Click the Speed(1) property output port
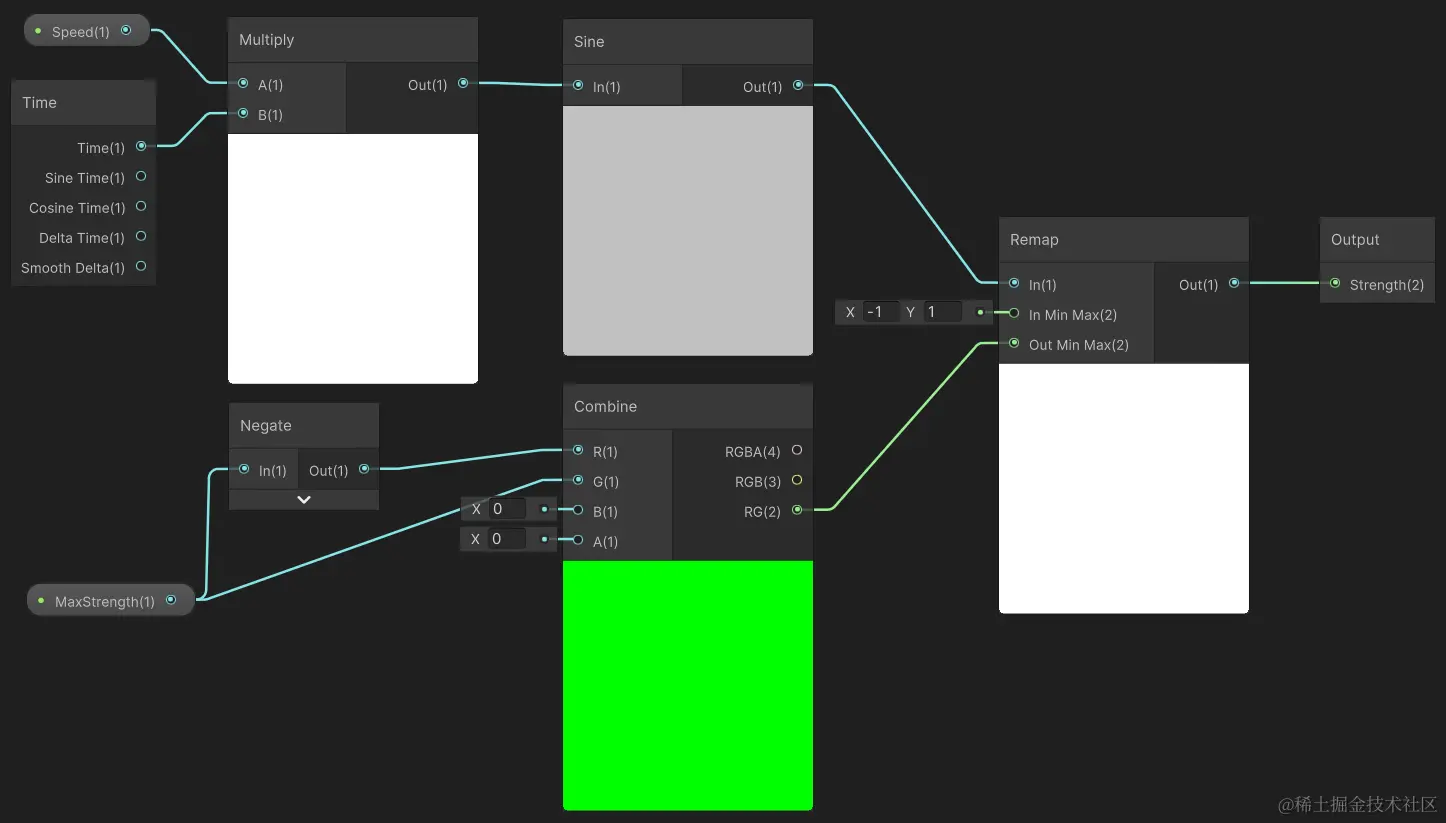This screenshot has height=823, width=1446. coord(126,31)
